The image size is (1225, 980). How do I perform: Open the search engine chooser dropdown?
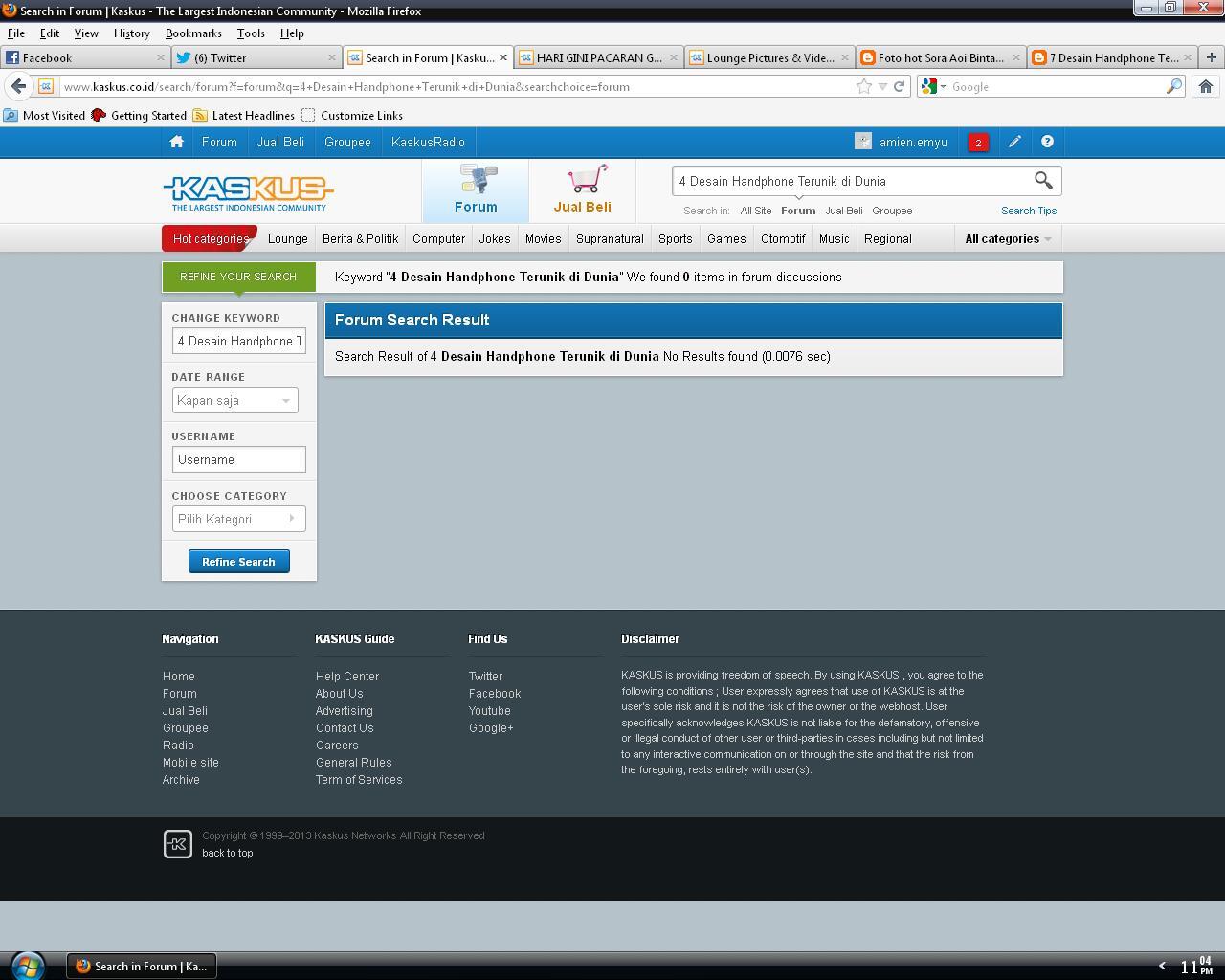[x=943, y=86]
